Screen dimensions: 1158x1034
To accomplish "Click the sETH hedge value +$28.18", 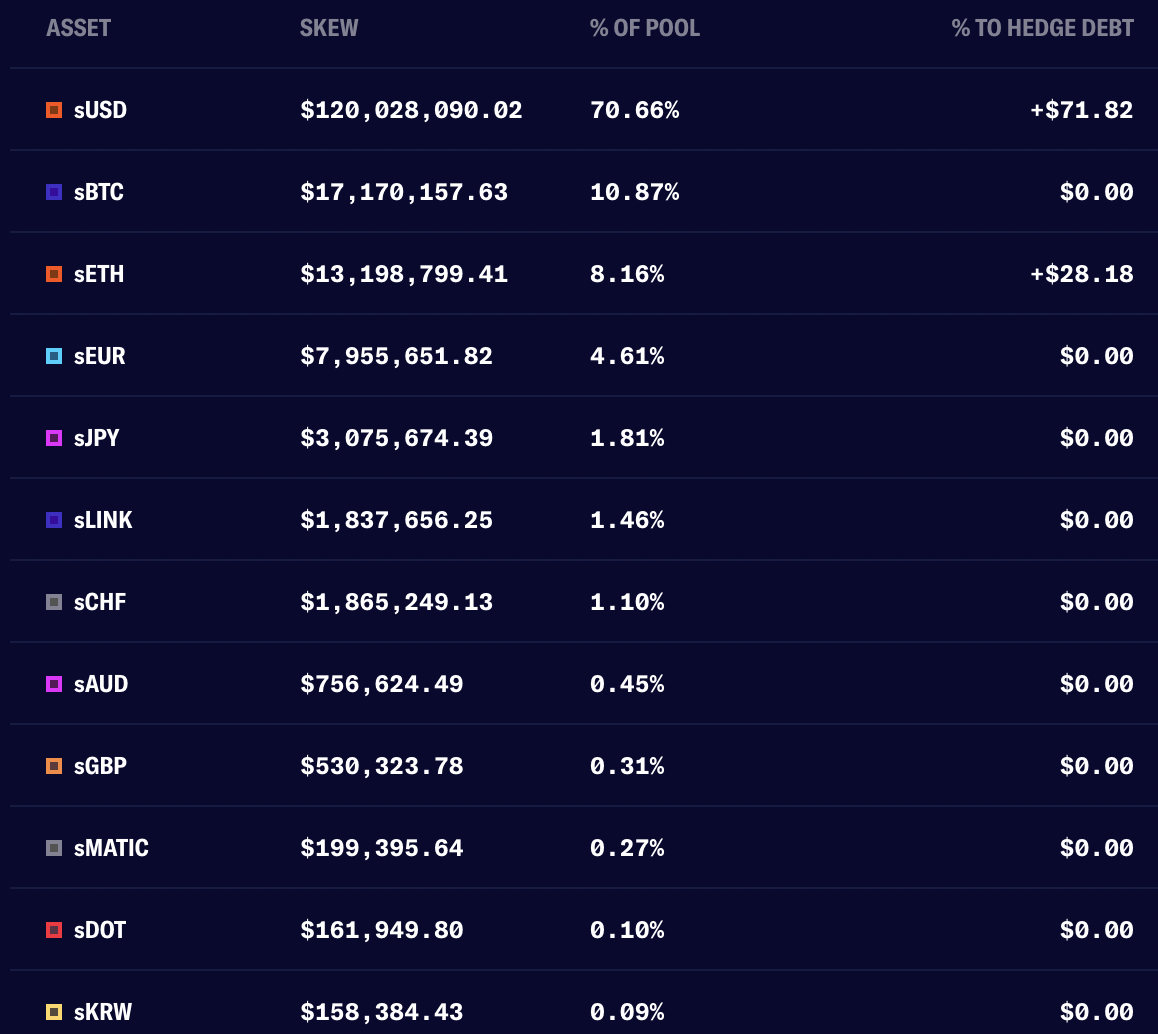I will (1082, 274).
